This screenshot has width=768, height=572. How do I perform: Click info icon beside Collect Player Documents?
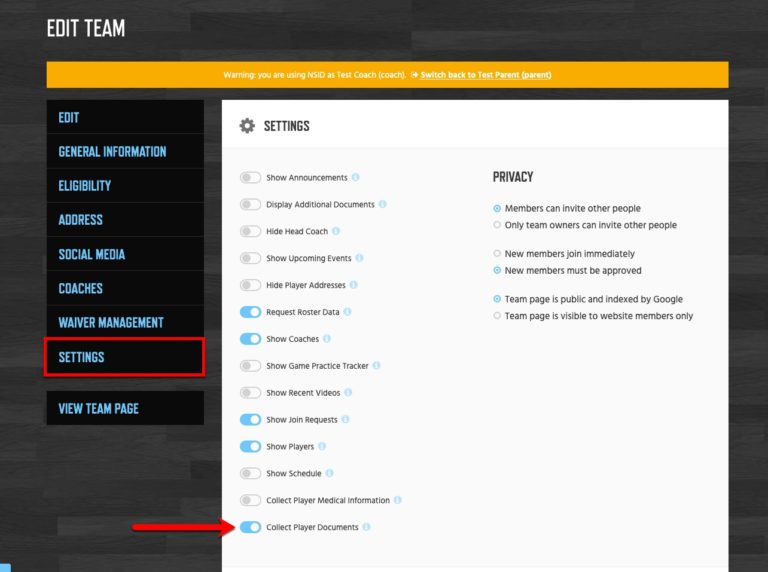pyautogui.click(x=366, y=527)
